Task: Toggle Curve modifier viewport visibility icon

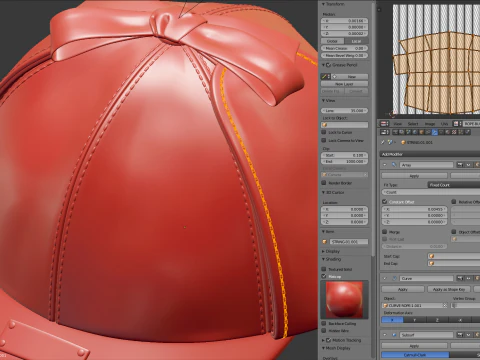Action: click(469, 278)
